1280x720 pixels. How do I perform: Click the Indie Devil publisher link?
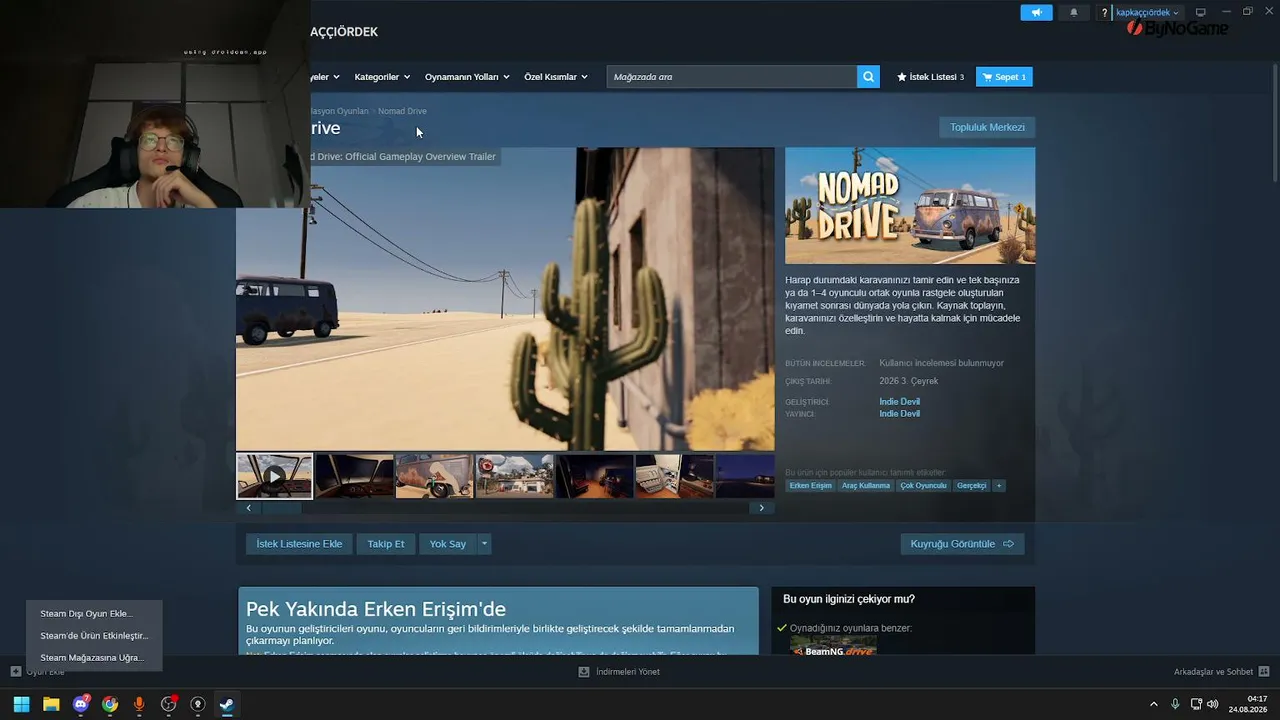pyautogui.click(x=900, y=414)
